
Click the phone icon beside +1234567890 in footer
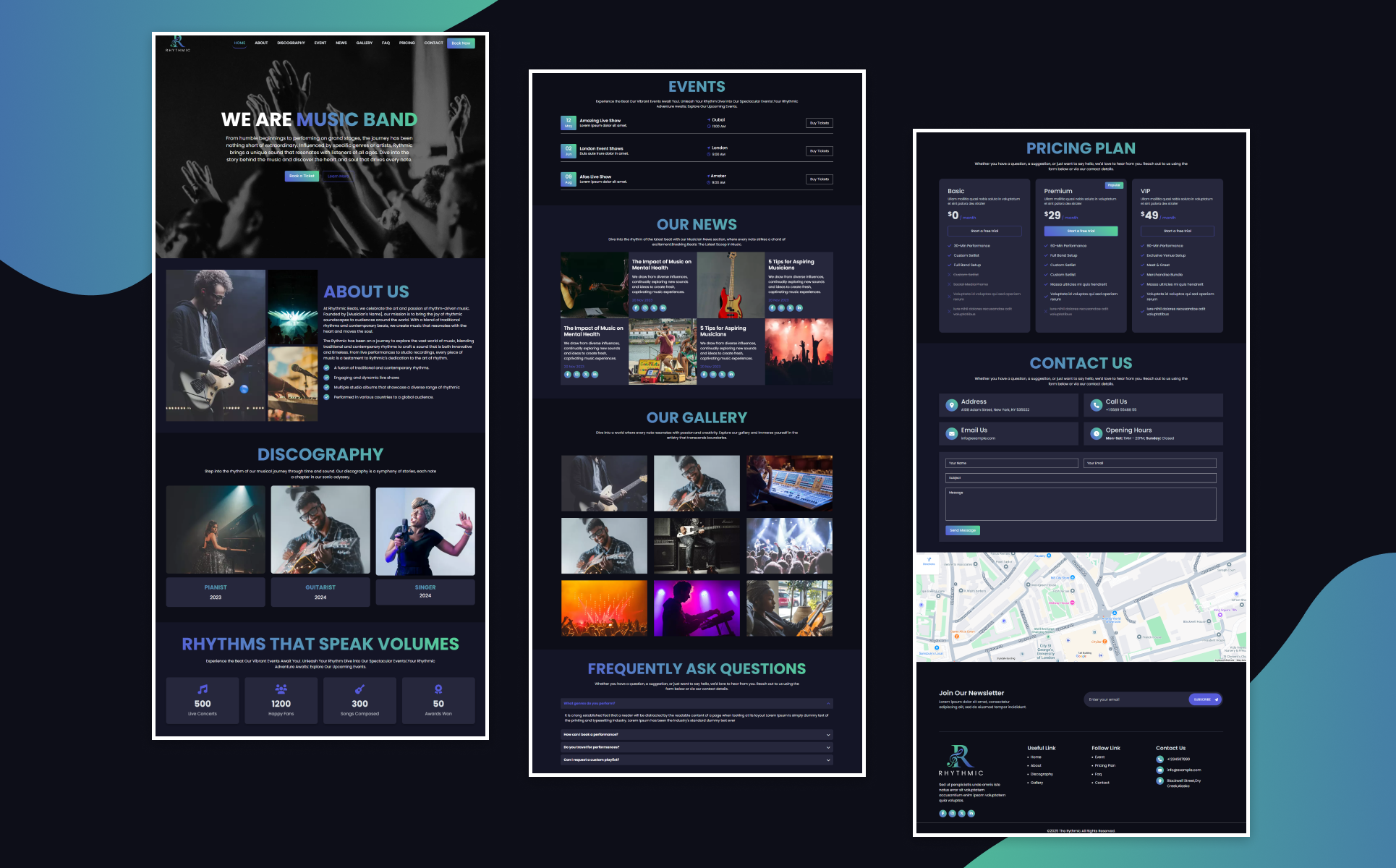click(x=1159, y=759)
